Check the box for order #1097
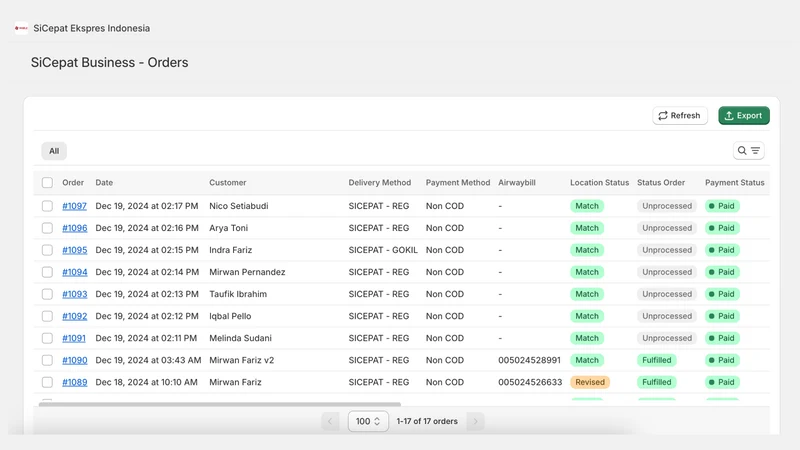Image resolution: width=800 pixels, height=450 pixels. click(x=47, y=206)
